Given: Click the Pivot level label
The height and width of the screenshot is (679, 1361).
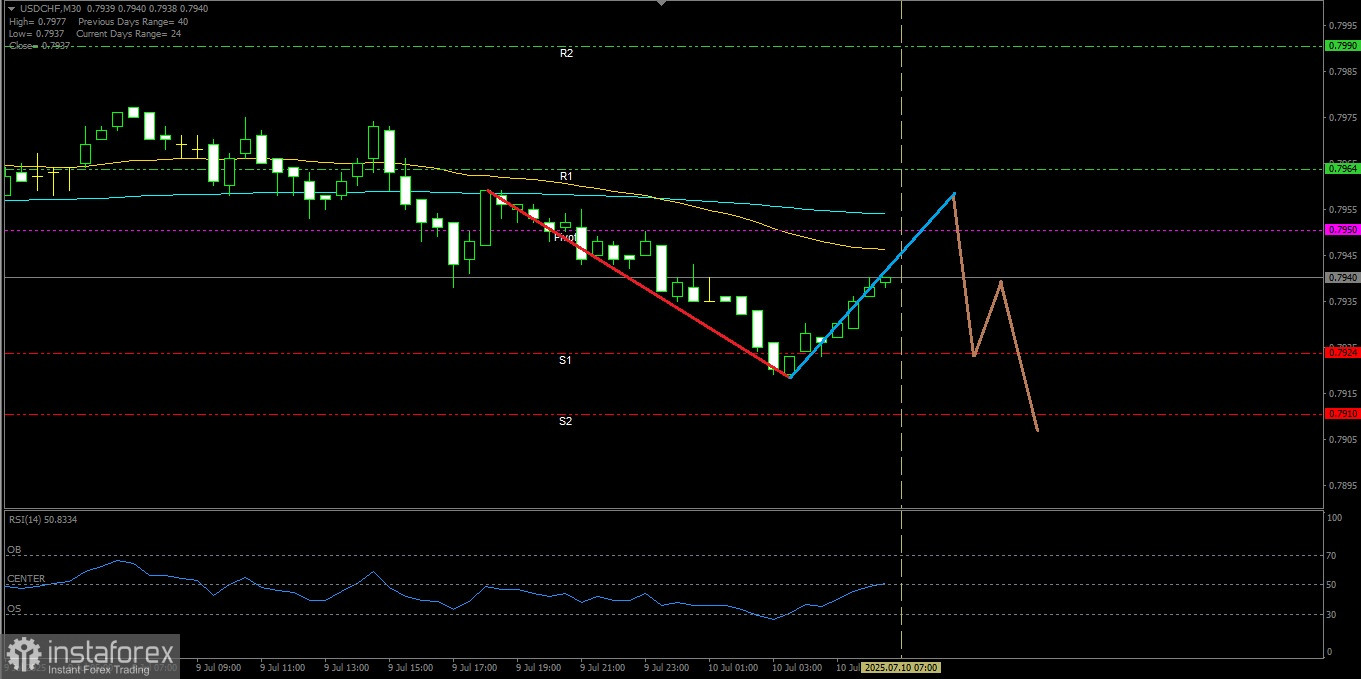Looking at the screenshot, I should coord(566,238).
